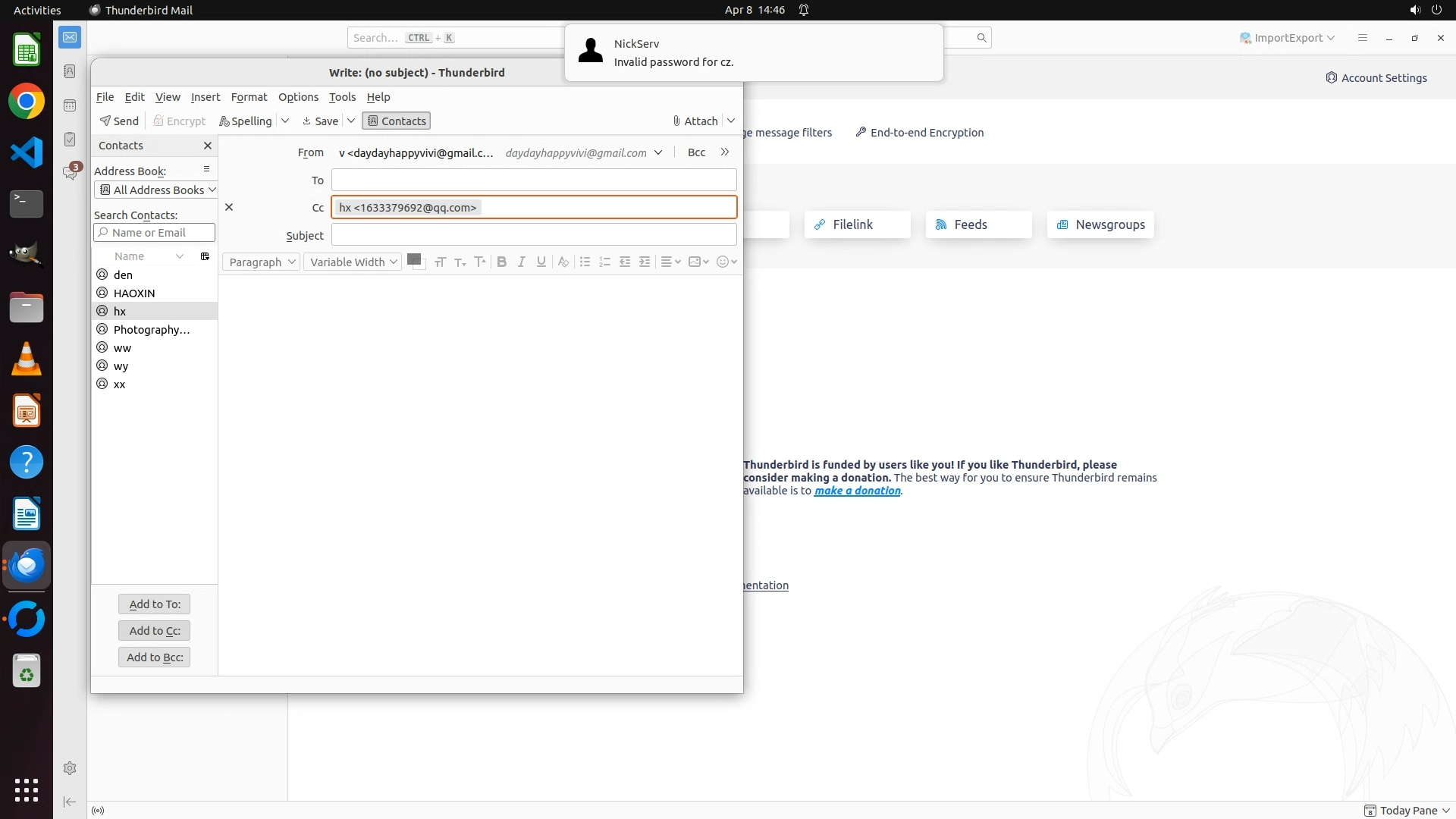
Task: Click the insert emoji smiley icon
Action: point(723,262)
